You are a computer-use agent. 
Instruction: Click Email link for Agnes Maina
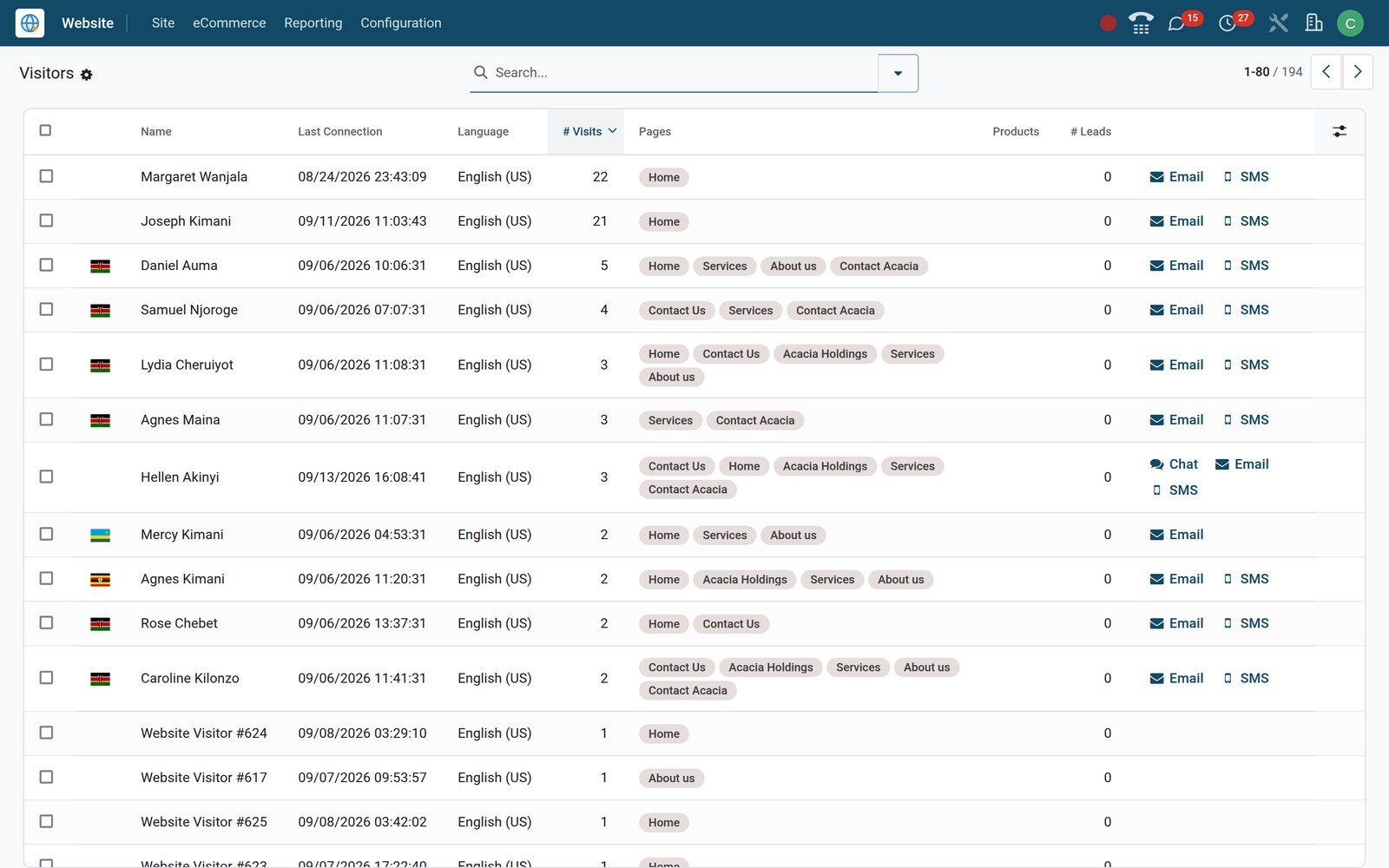pos(1176,420)
